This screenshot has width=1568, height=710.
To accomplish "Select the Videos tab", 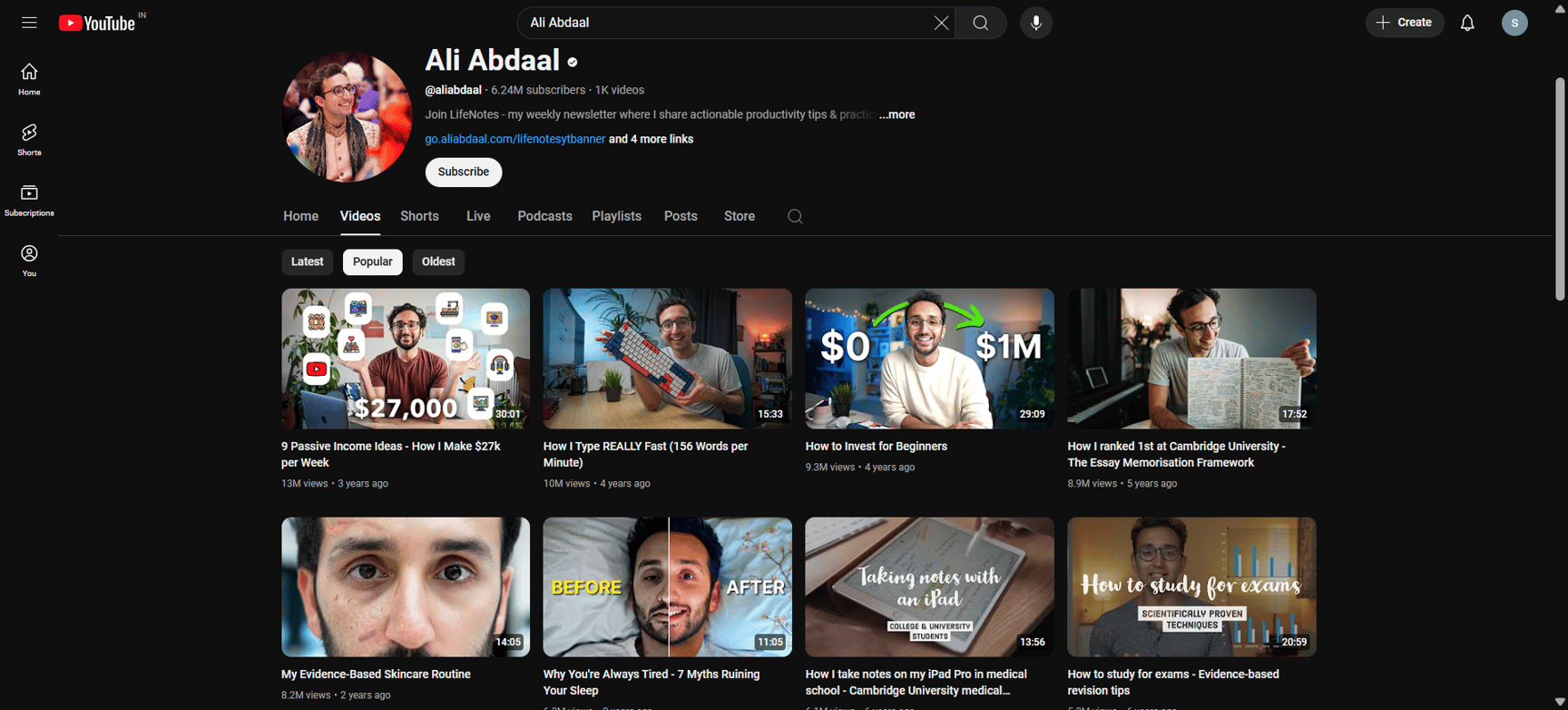I will coord(360,216).
